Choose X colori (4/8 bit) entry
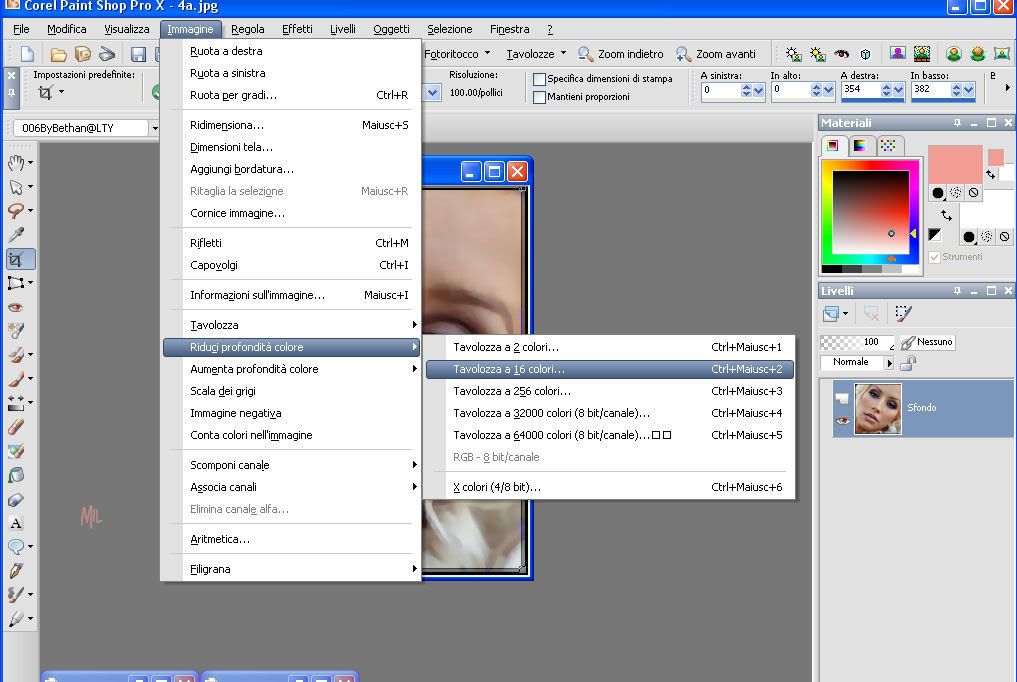The height and width of the screenshot is (682, 1017). click(610, 487)
